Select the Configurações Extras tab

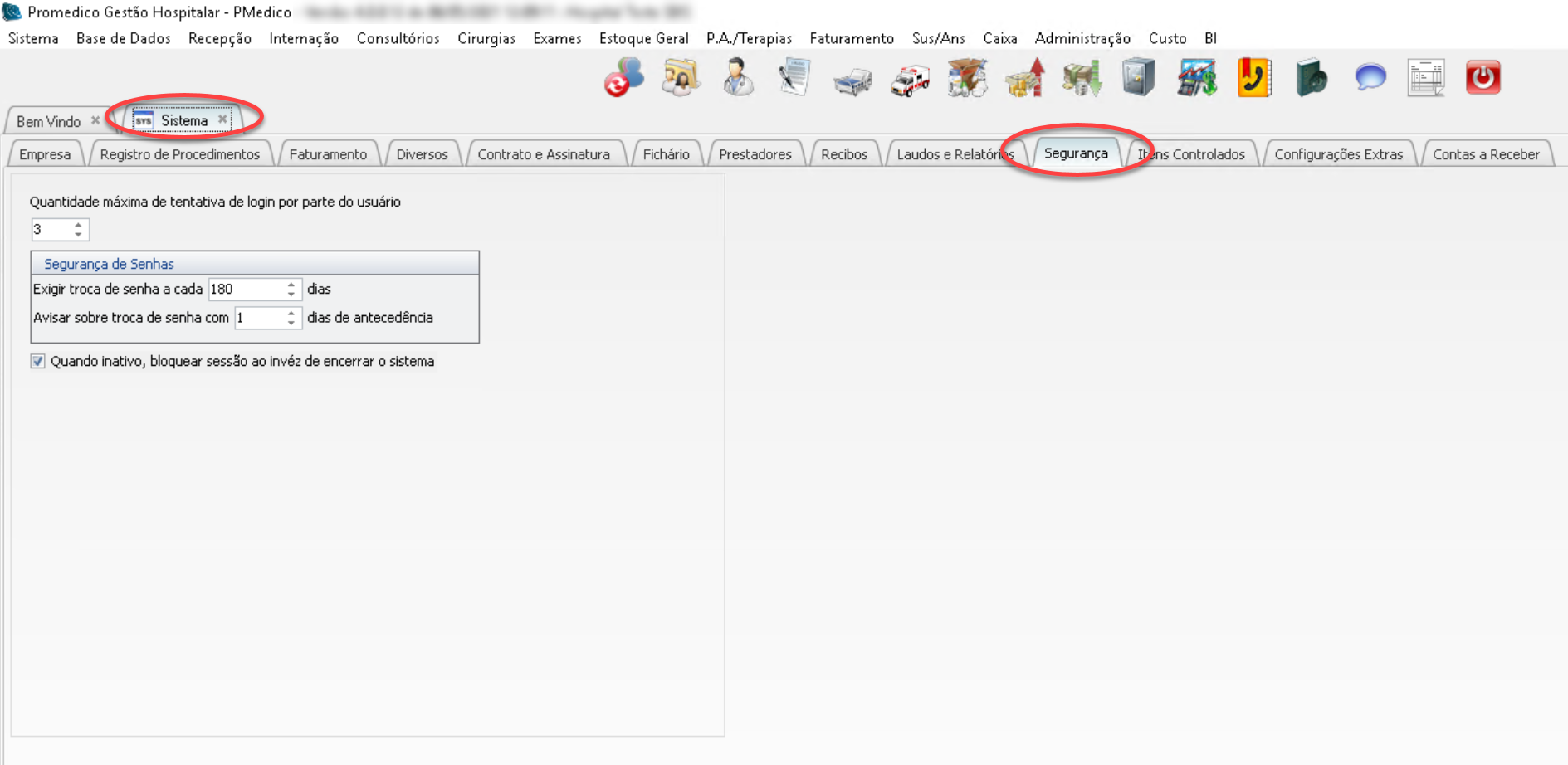coord(1338,154)
